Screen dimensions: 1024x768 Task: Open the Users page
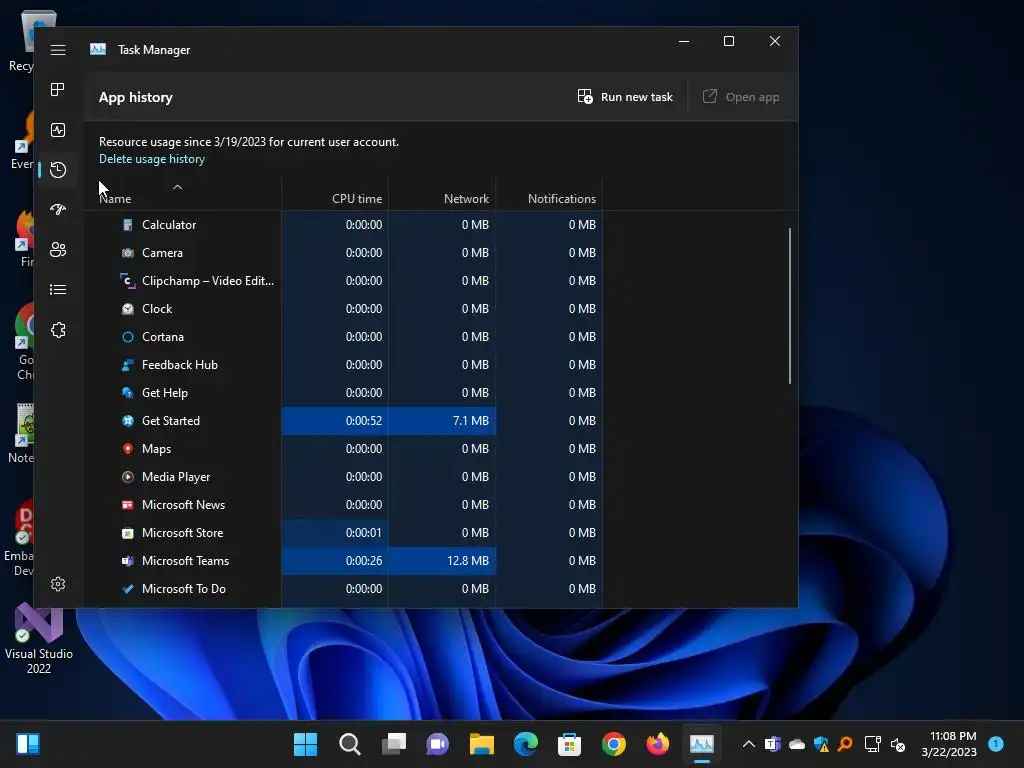coord(58,249)
